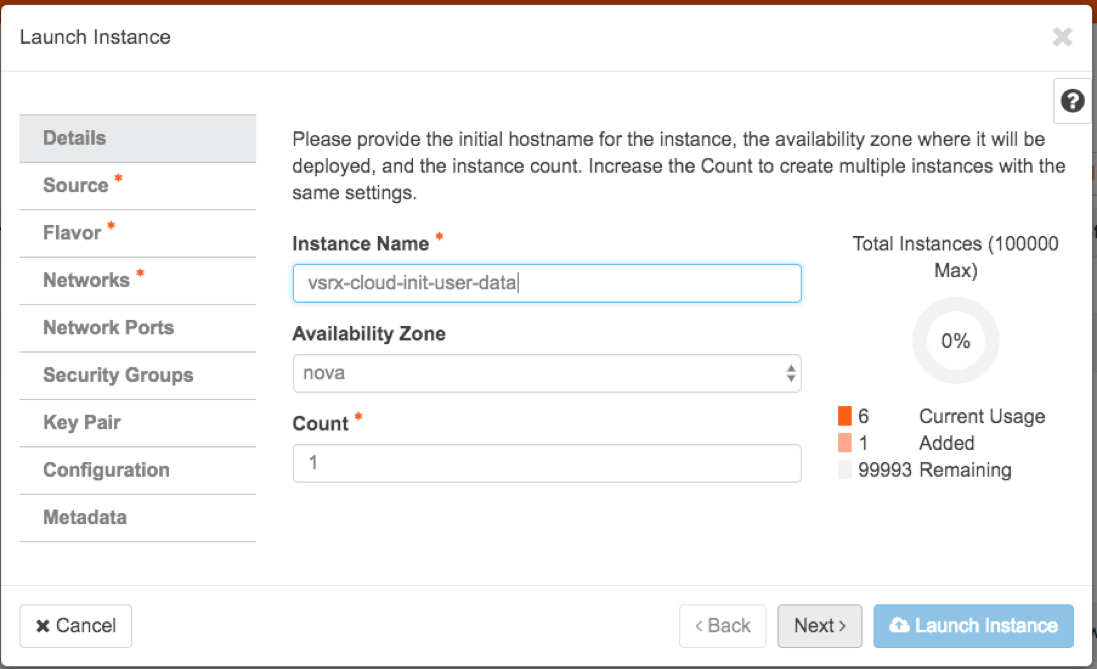Screen dimensions: 1097x669
Task: Open the Availability Zone dropdown
Action: tap(546, 373)
